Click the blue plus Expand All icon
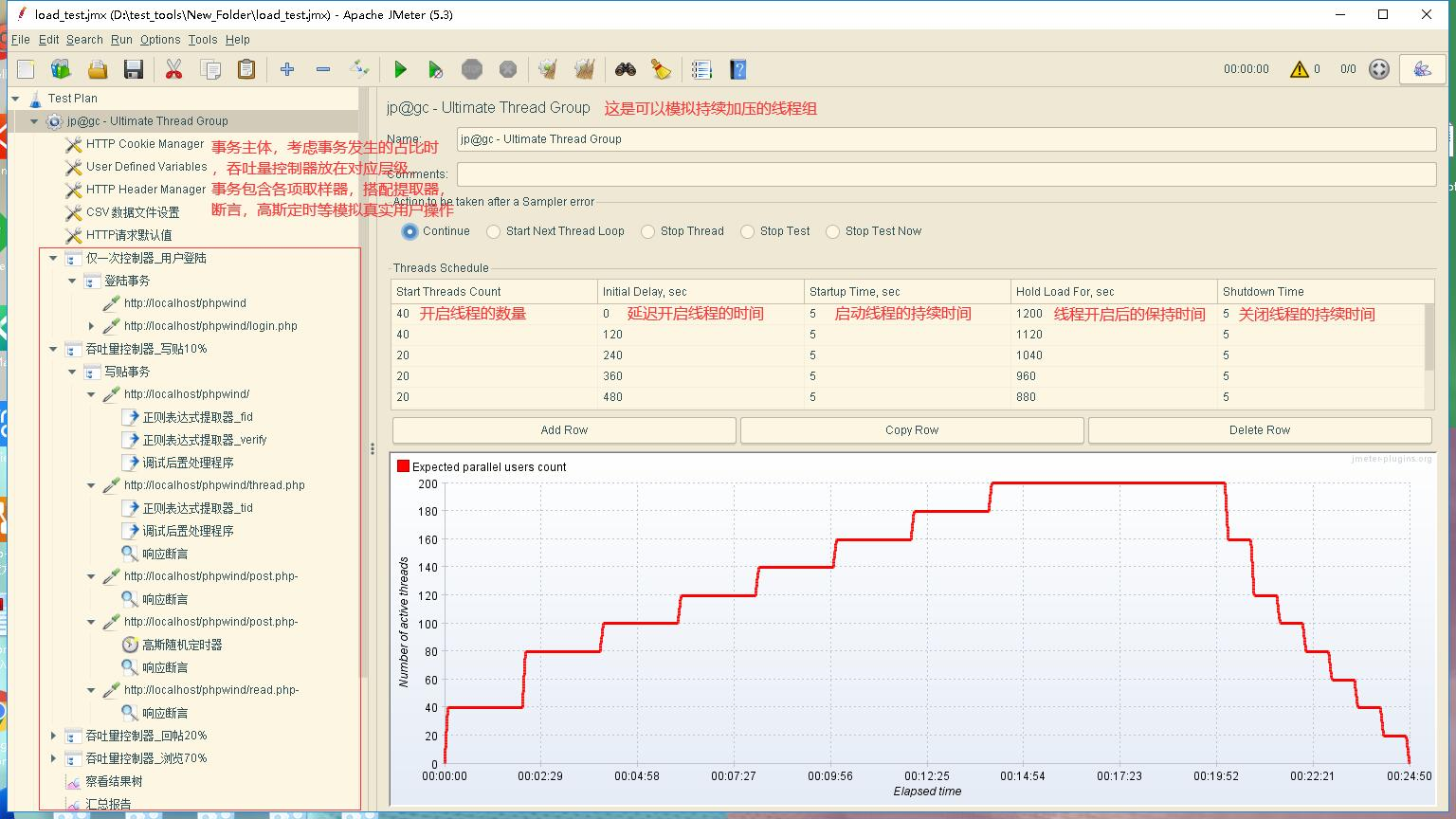Viewport: 1456px width, 819px height. (287, 69)
